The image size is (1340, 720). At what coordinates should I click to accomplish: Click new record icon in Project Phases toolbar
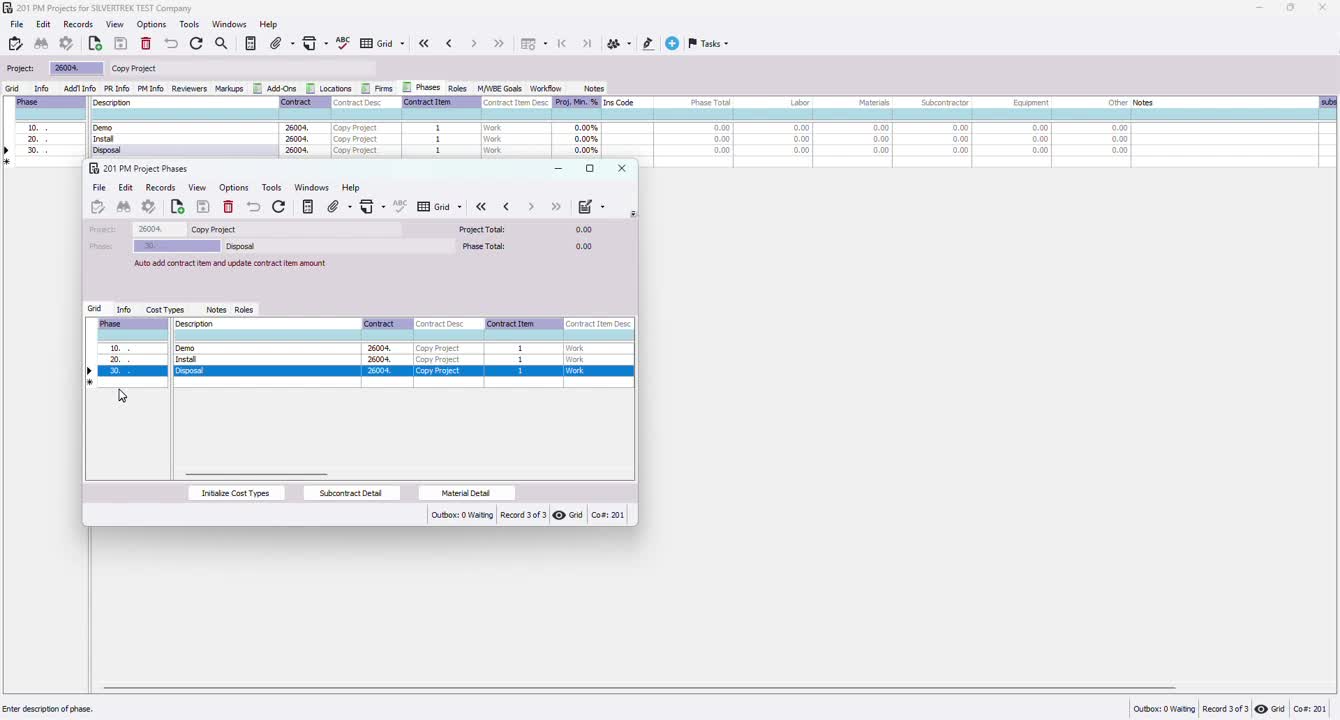(x=178, y=207)
